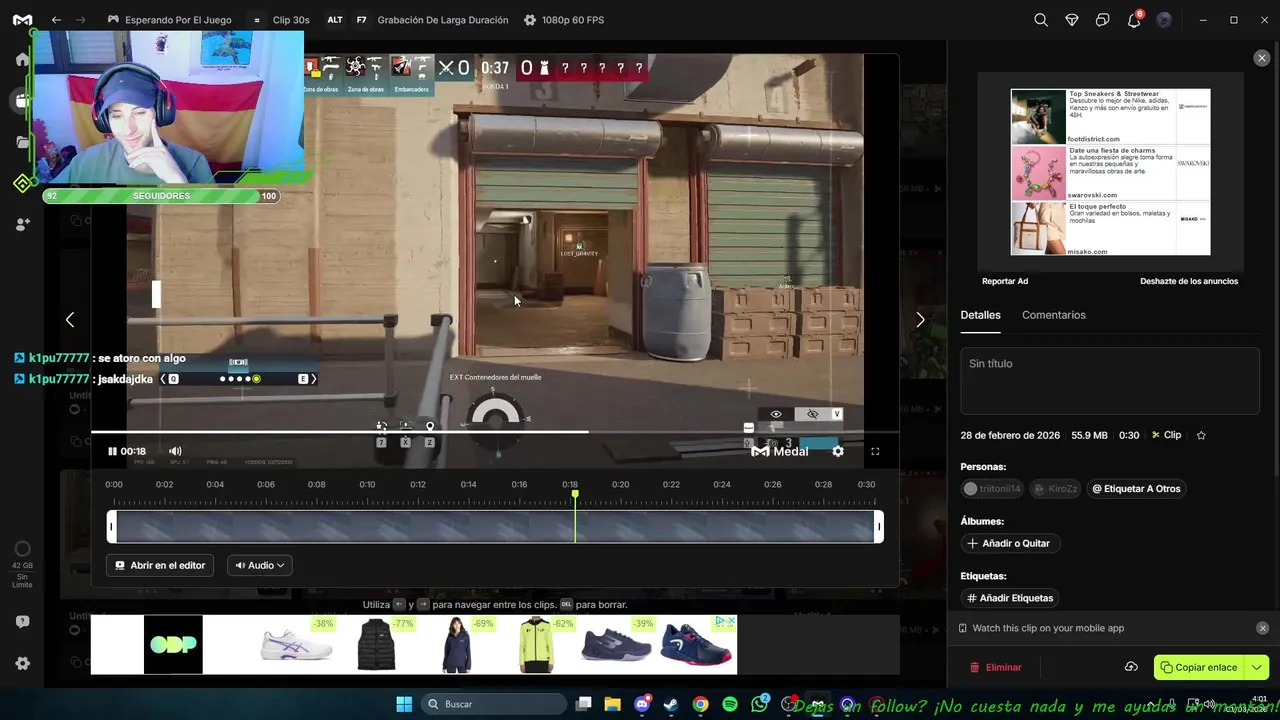This screenshot has width=1280, height=720.
Task: Open WhatsApp from the taskbar
Action: [759, 704]
